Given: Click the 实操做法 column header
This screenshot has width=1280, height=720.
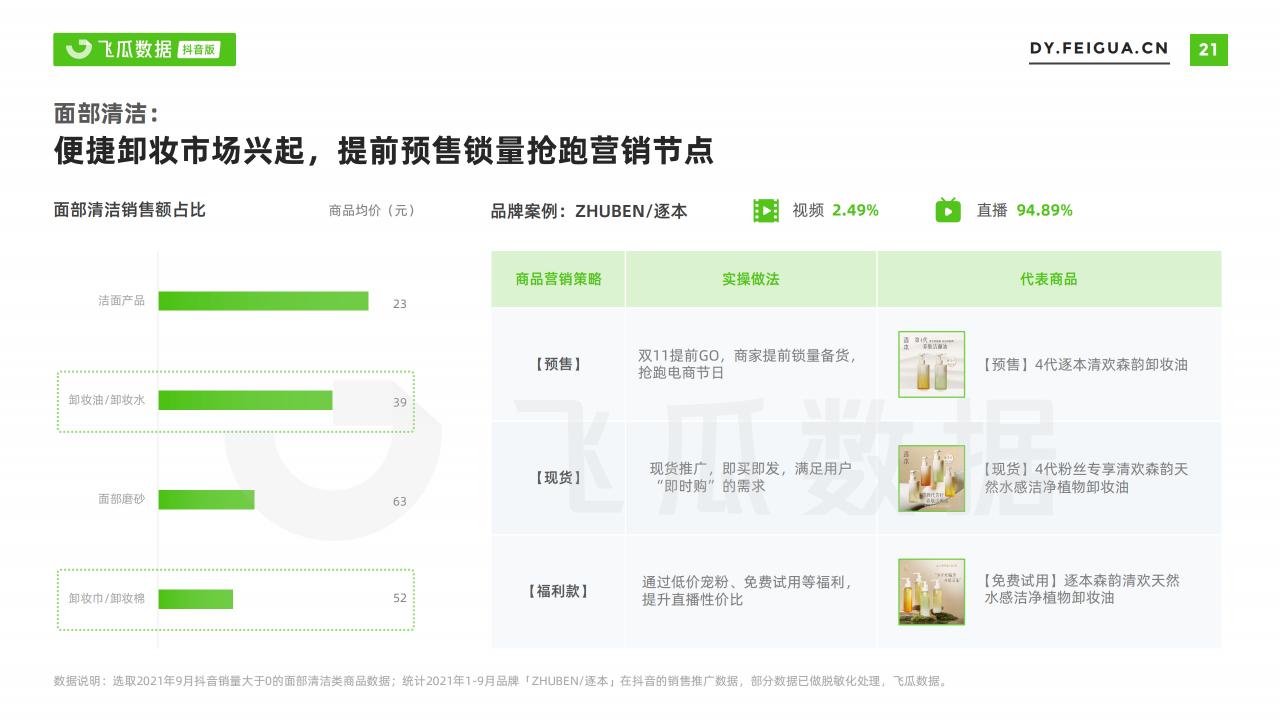Looking at the screenshot, I should click(x=751, y=279).
